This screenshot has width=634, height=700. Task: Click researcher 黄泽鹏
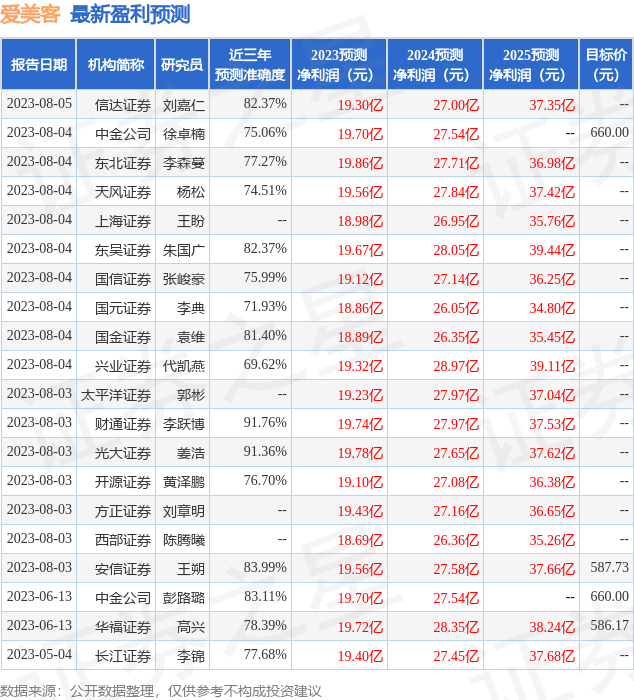tap(184, 482)
